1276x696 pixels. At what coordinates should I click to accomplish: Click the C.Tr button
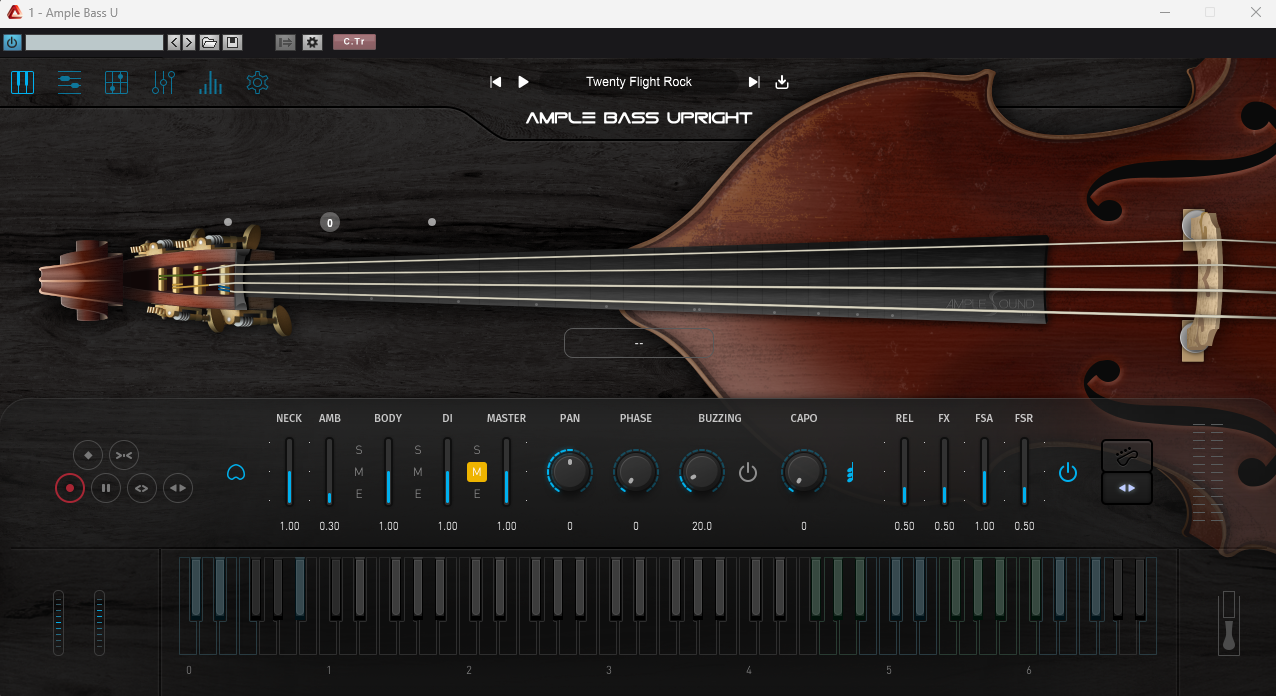click(x=354, y=42)
